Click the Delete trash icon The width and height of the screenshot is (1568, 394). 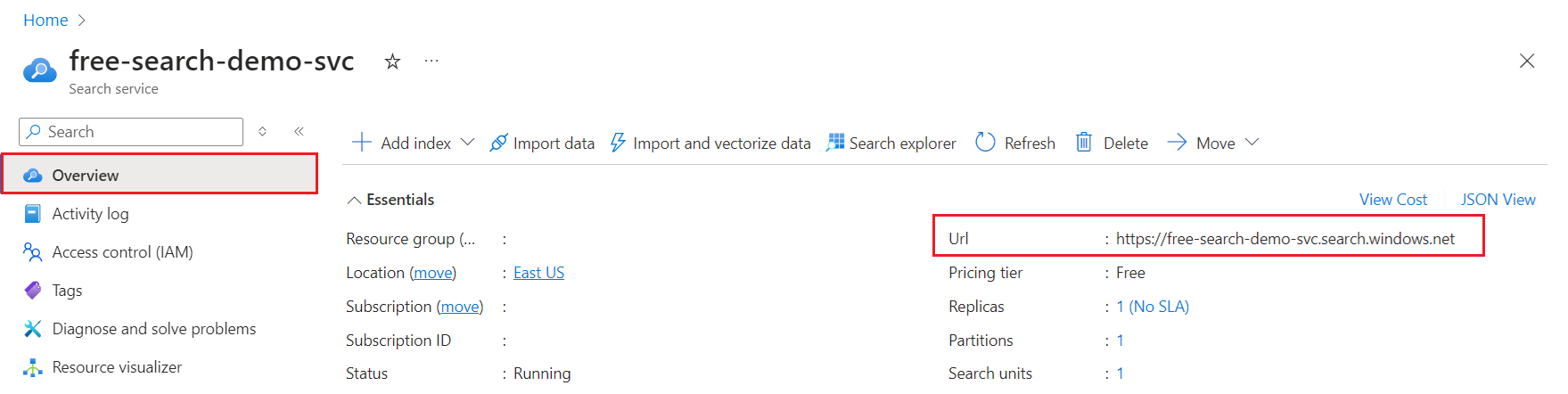[x=1084, y=143]
